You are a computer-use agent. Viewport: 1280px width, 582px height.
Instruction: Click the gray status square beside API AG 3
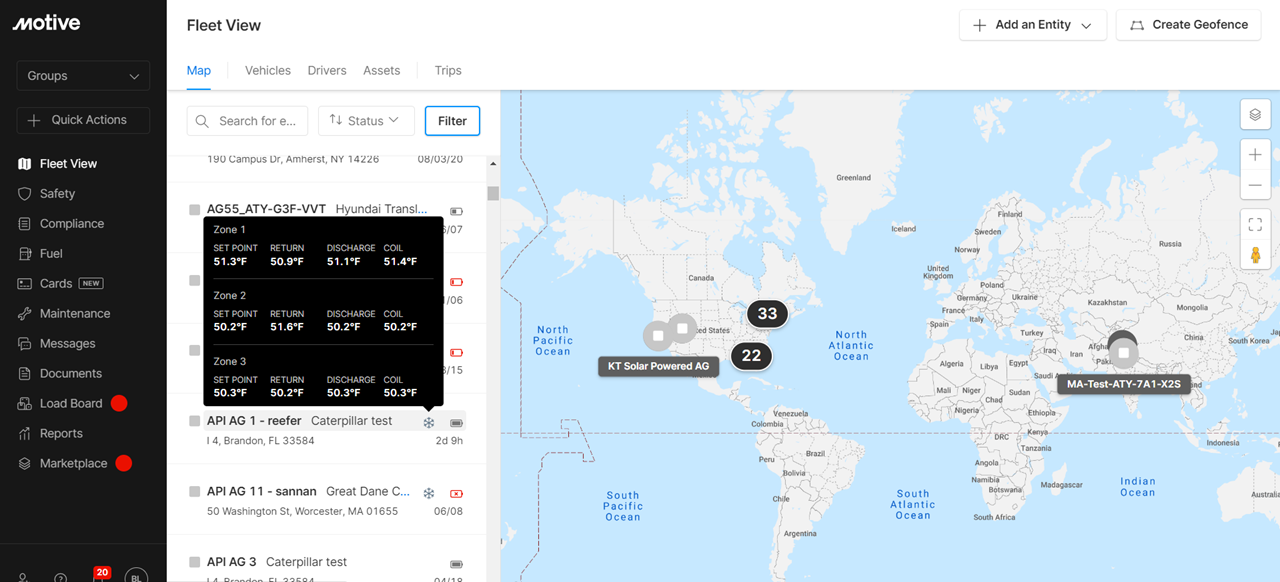click(x=195, y=562)
